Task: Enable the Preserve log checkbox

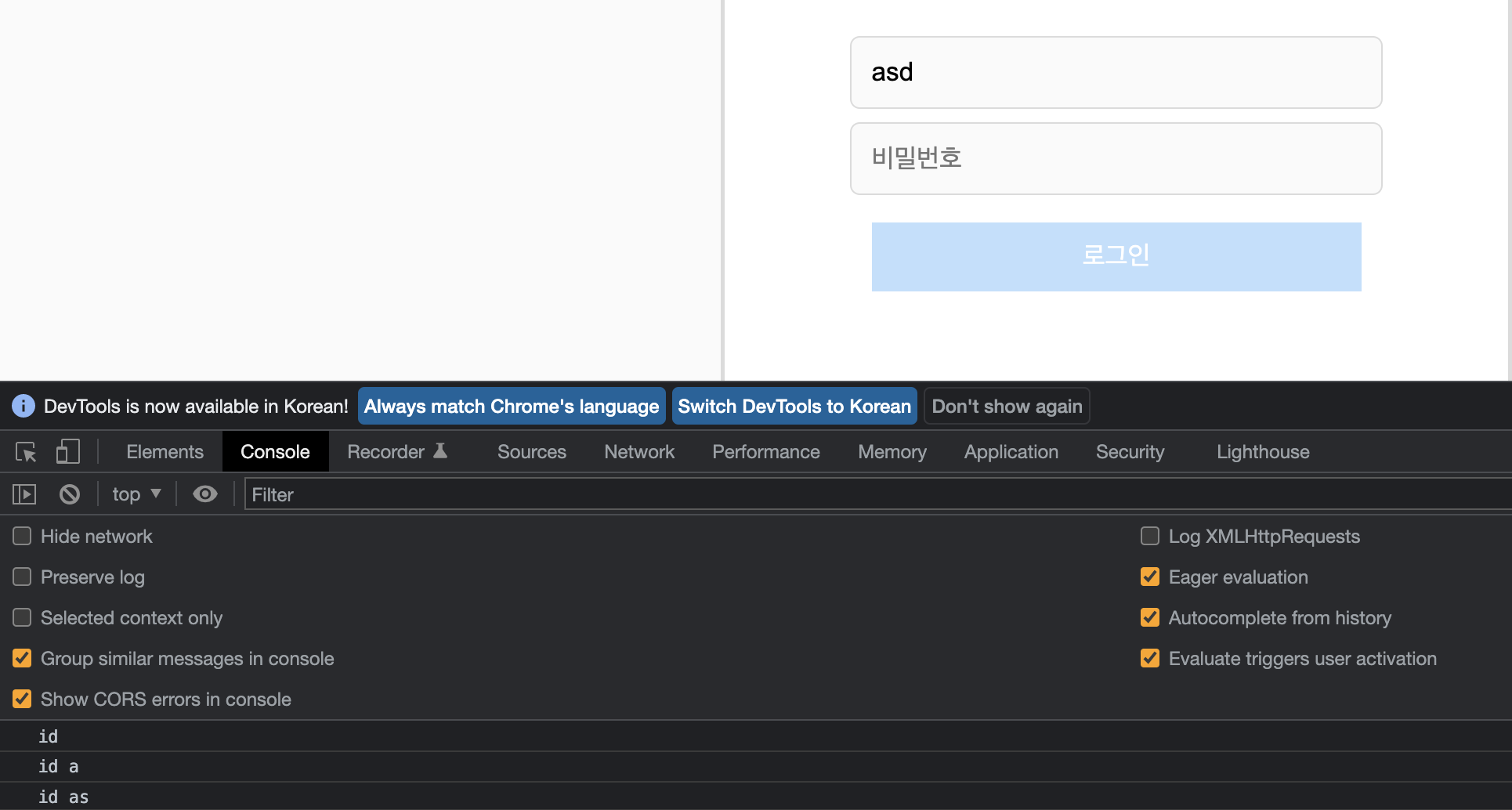Action: click(x=22, y=577)
